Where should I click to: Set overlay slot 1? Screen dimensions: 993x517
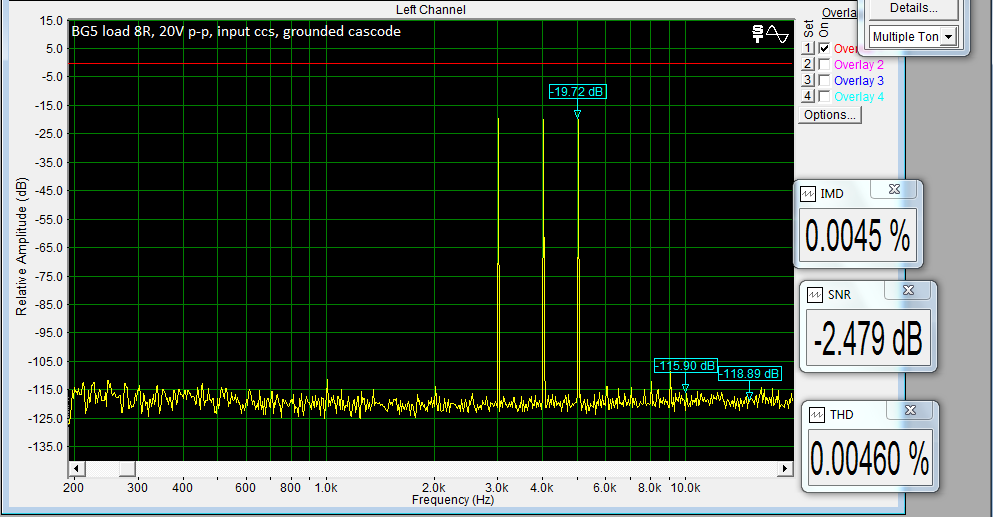point(807,48)
